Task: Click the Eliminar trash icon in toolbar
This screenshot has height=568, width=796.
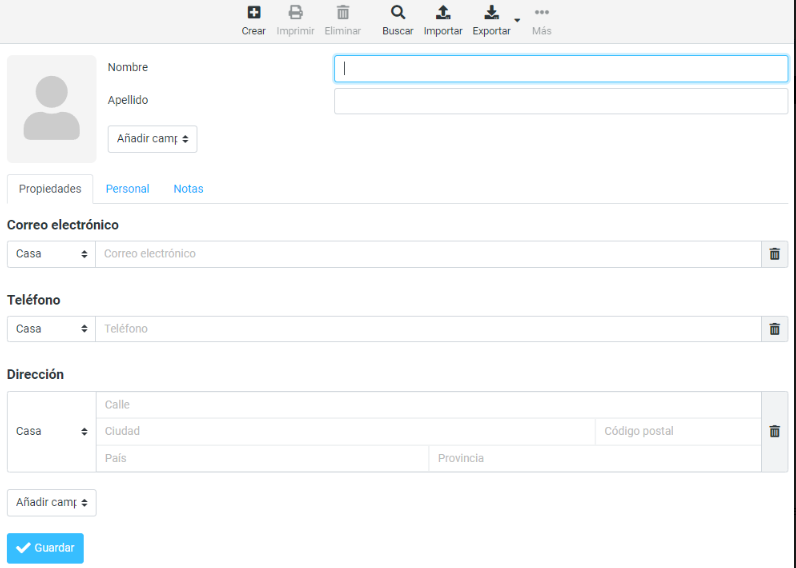Action: click(343, 12)
